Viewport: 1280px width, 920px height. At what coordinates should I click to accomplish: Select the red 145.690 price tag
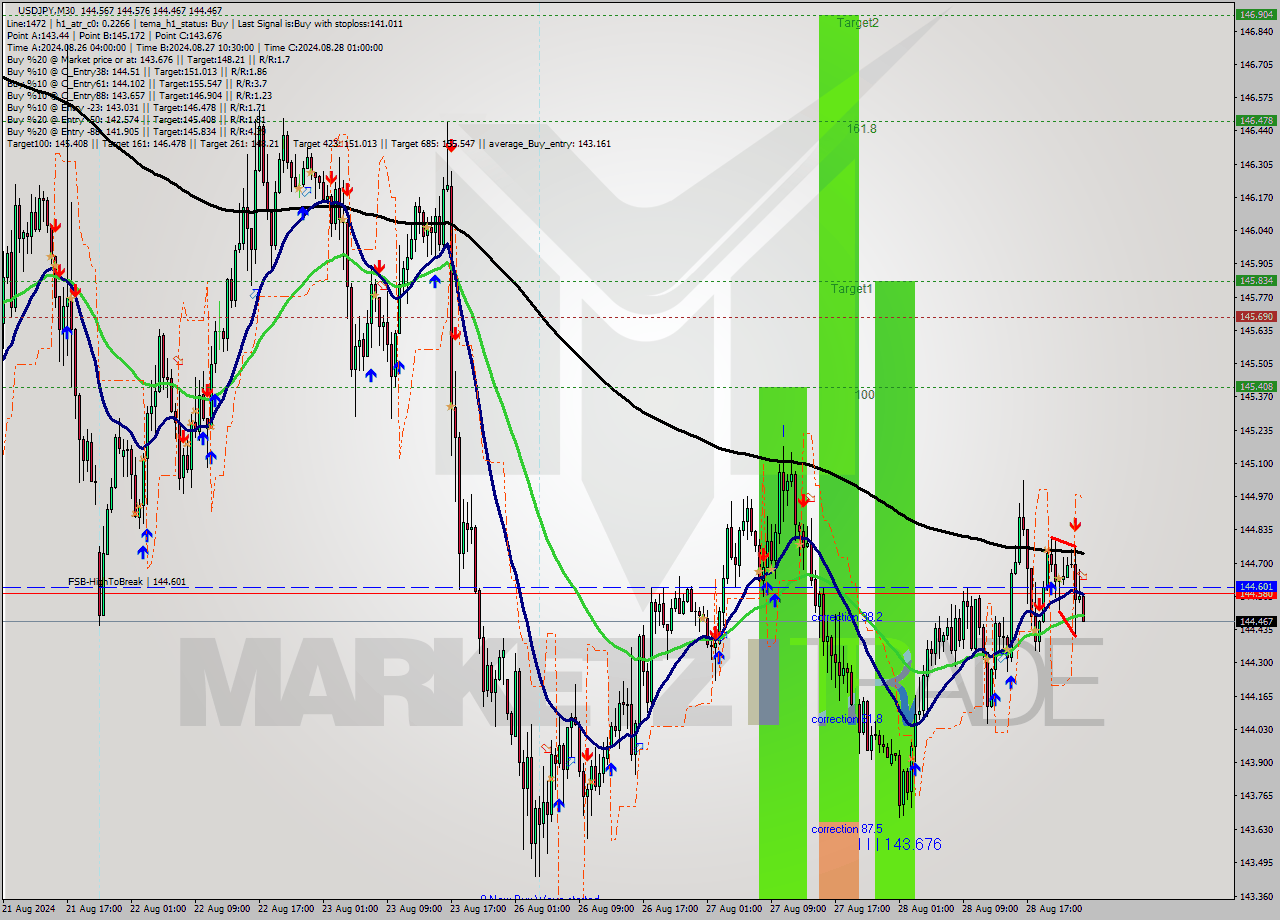[x=1256, y=317]
